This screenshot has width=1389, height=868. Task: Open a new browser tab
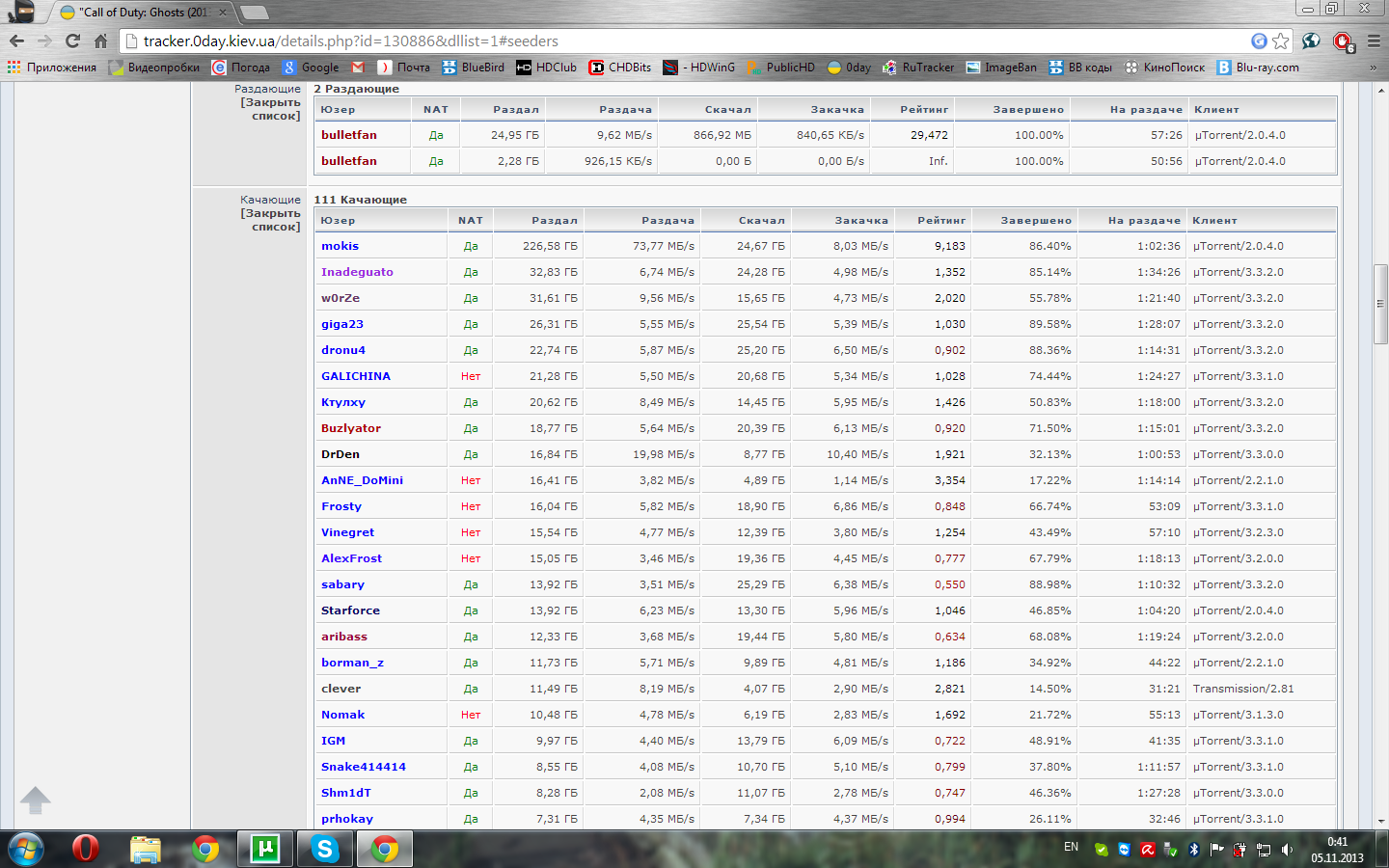tap(254, 13)
